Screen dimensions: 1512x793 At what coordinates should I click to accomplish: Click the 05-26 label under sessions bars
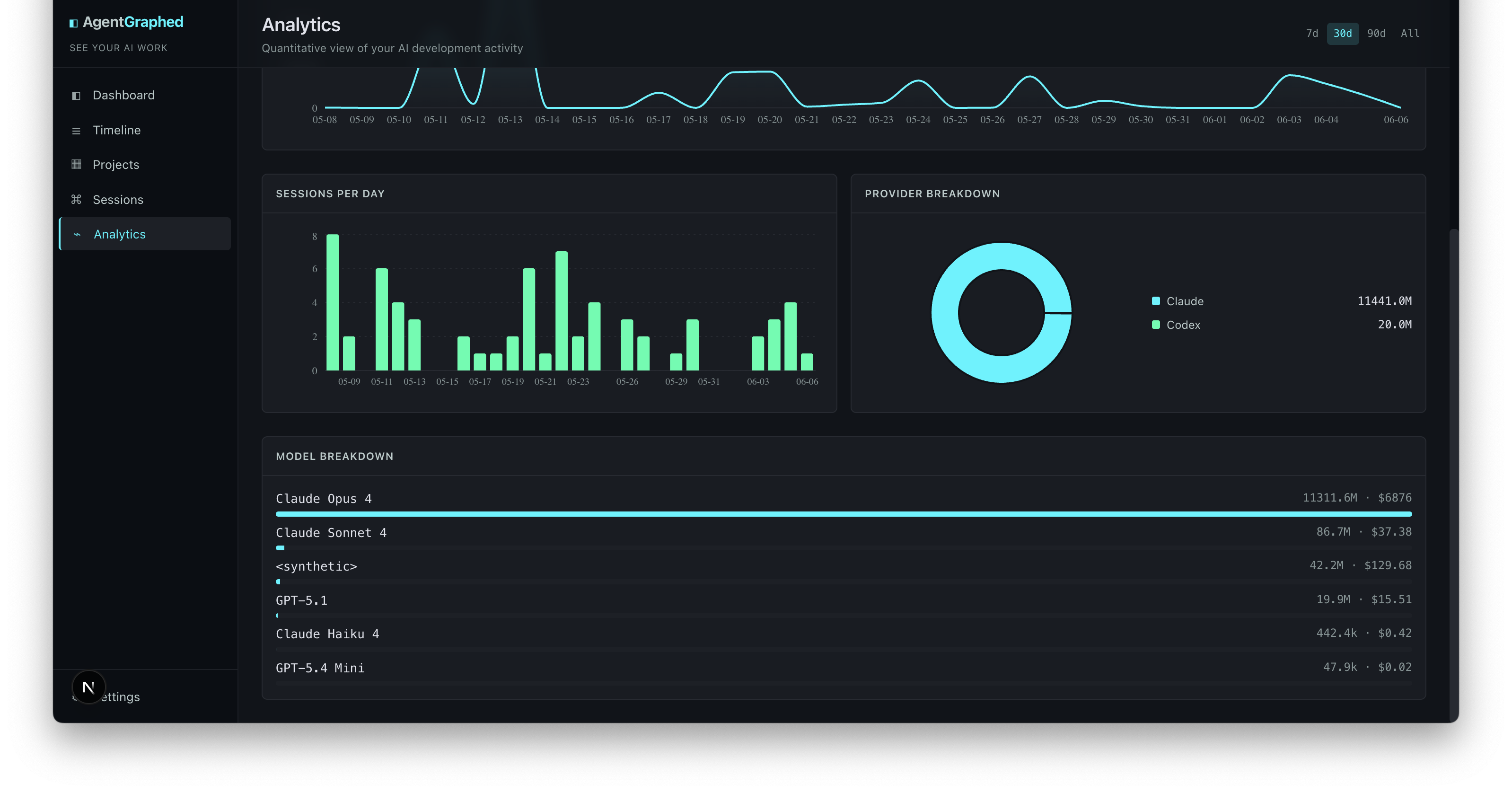click(627, 381)
